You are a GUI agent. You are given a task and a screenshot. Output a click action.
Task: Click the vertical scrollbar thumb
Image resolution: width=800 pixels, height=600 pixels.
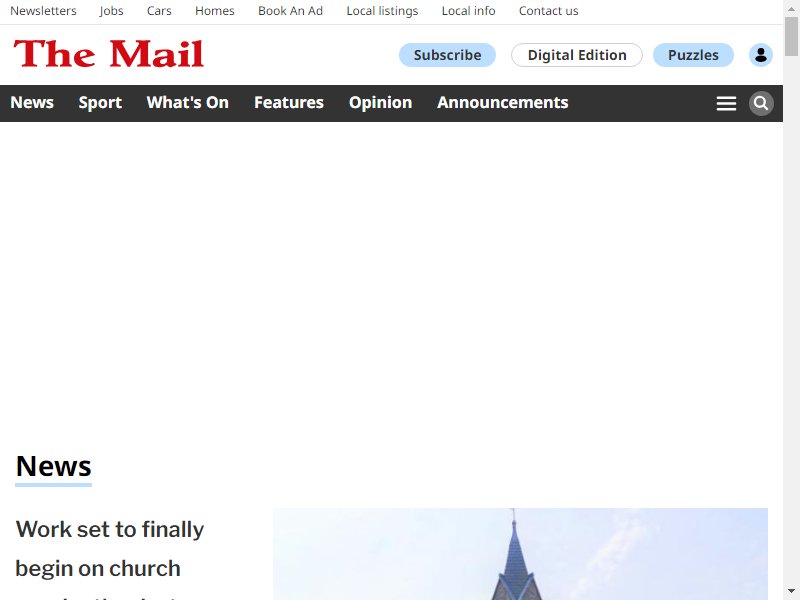tap(791, 37)
